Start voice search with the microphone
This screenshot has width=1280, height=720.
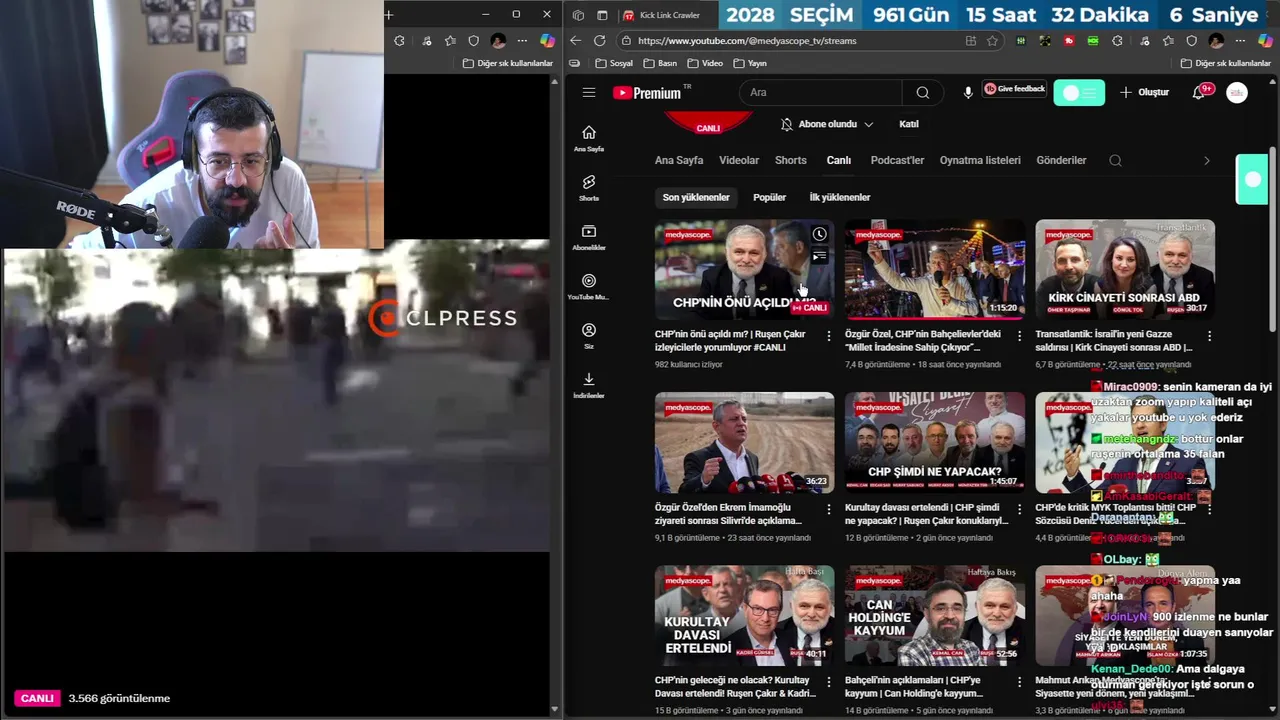point(968,92)
